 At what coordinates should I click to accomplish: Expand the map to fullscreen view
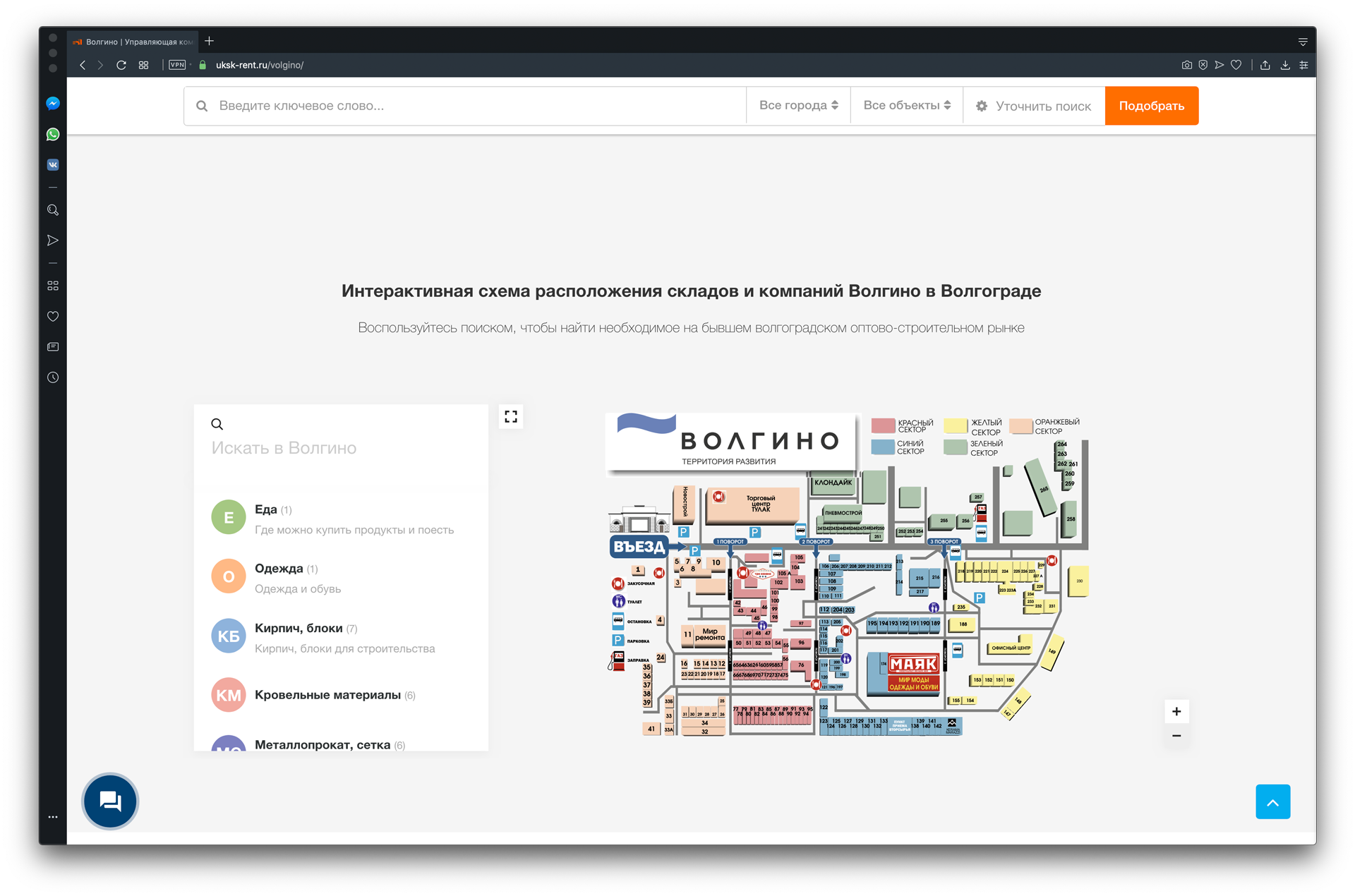click(511, 416)
